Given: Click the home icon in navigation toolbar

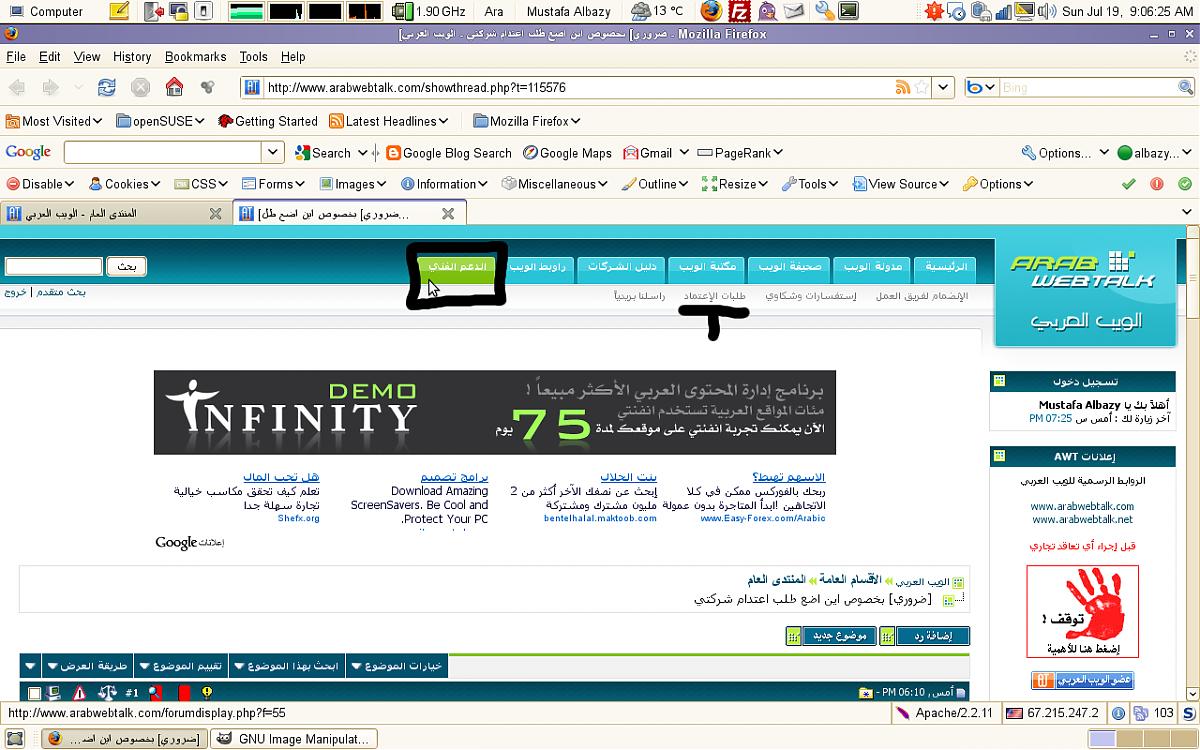Looking at the screenshot, I should [174, 87].
